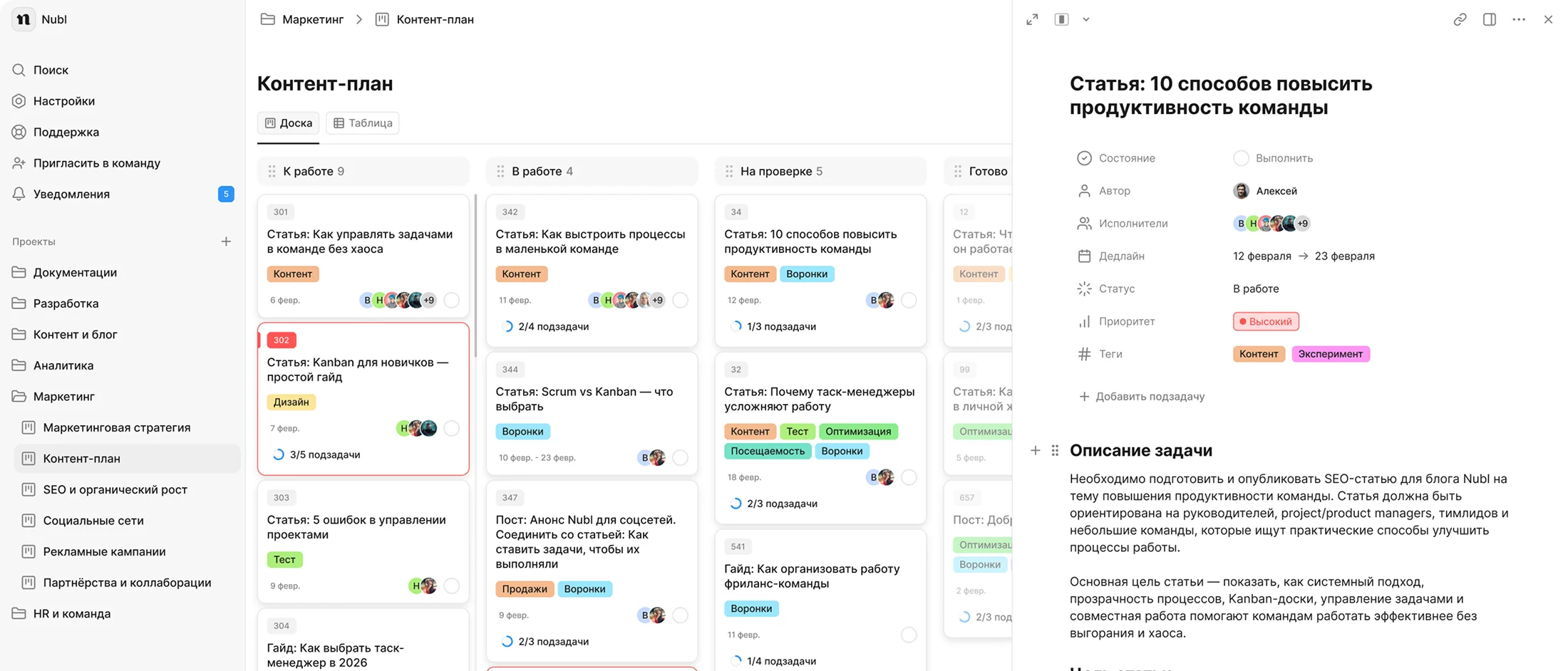The image size is (1568, 671).
Task: Click the drag handle of the В работе column
Action: 500,171
